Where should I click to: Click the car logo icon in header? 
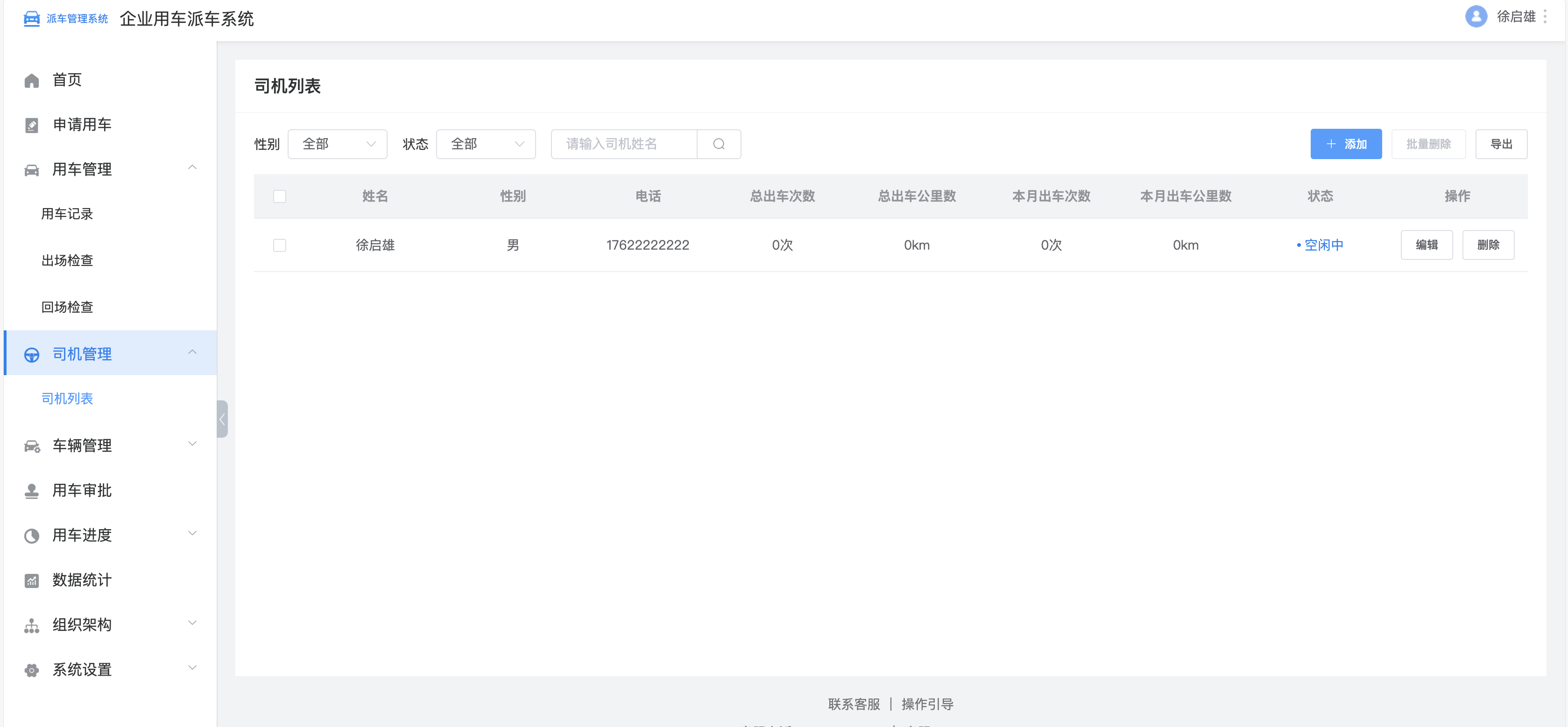coord(32,19)
